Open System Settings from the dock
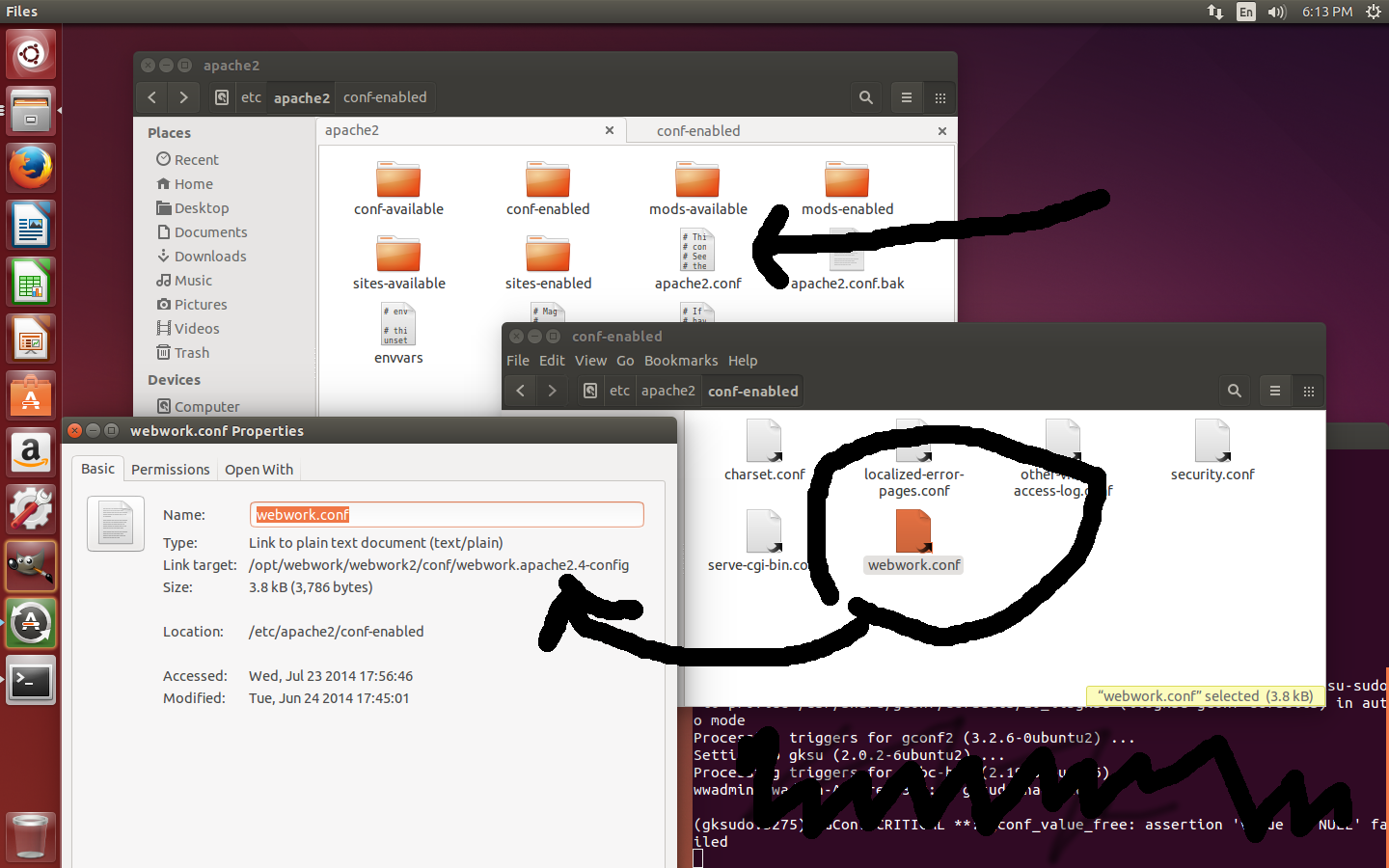This screenshot has height=868, width=1389. (31, 509)
